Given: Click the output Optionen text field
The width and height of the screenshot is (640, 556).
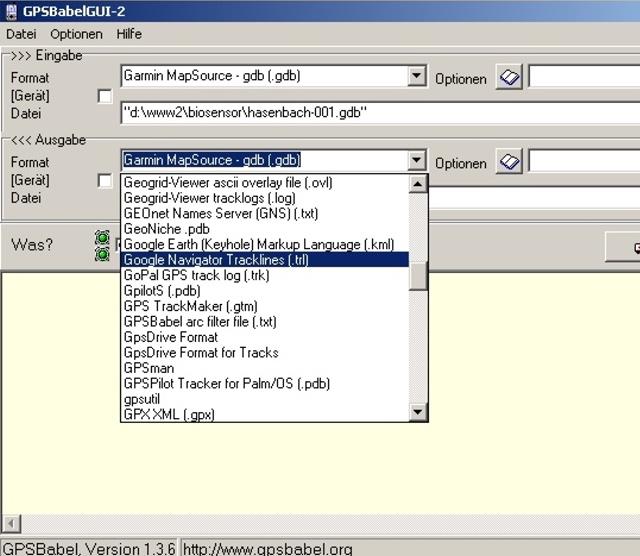Looking at the screenshot, I should (584, 161).
